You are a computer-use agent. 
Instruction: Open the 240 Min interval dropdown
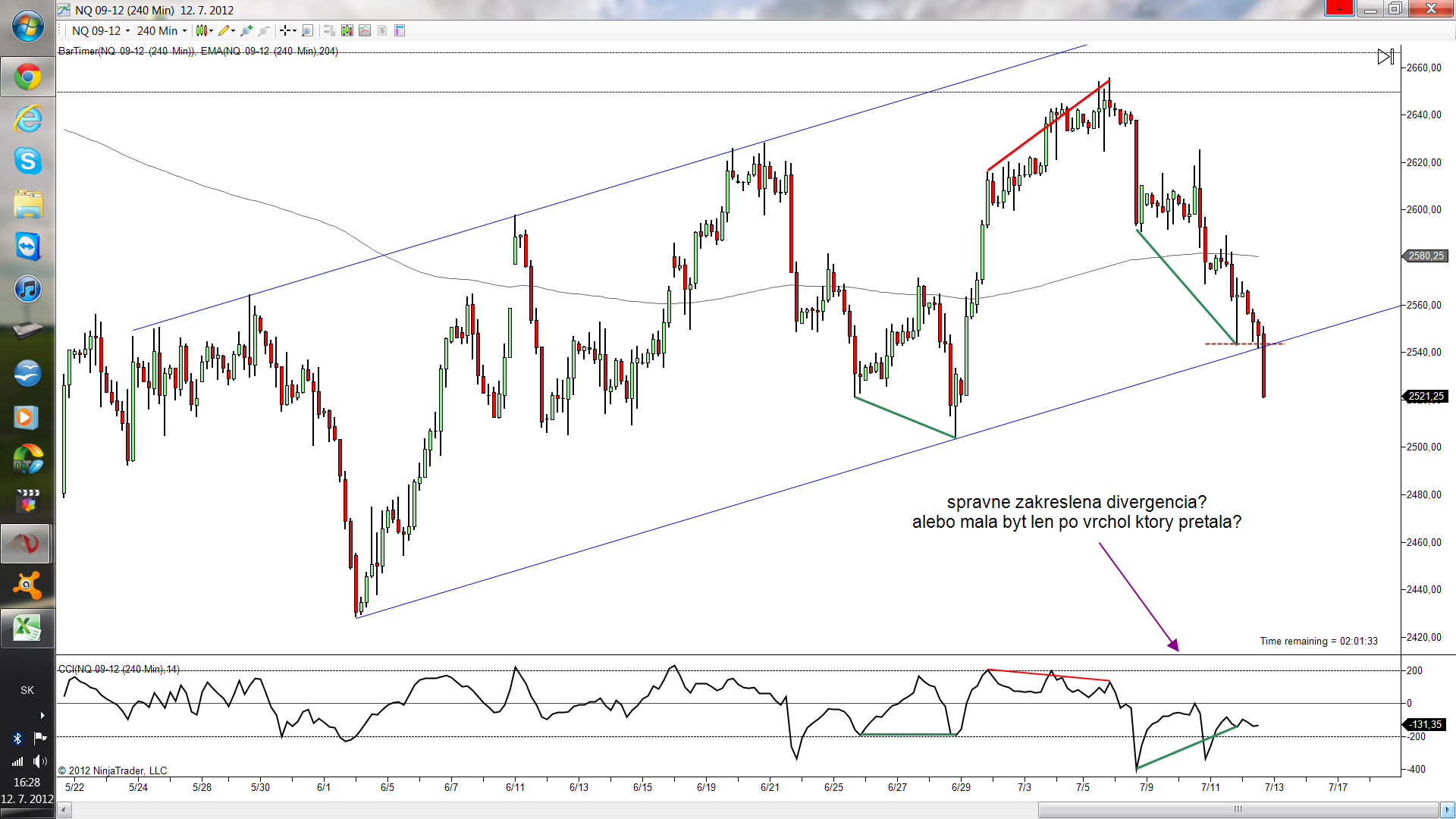[x=162, y=30]
